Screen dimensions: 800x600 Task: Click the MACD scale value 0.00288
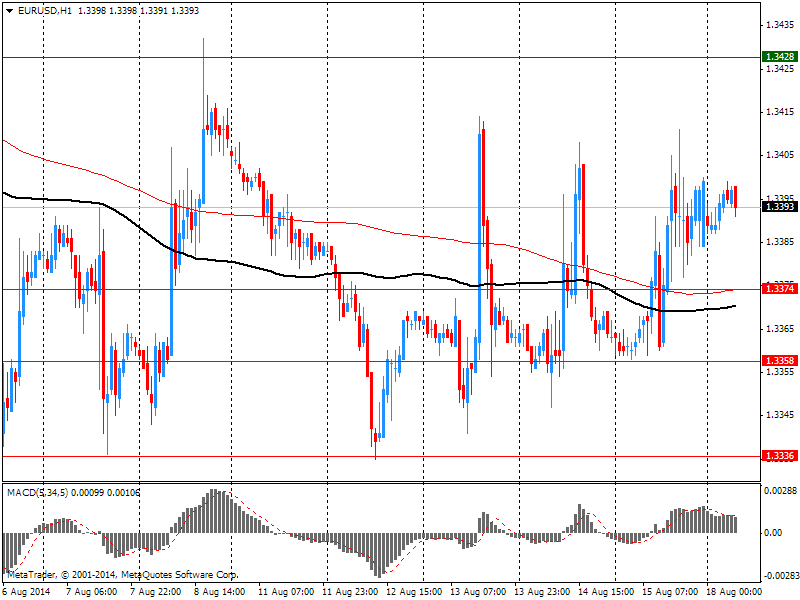coord(780,491)
